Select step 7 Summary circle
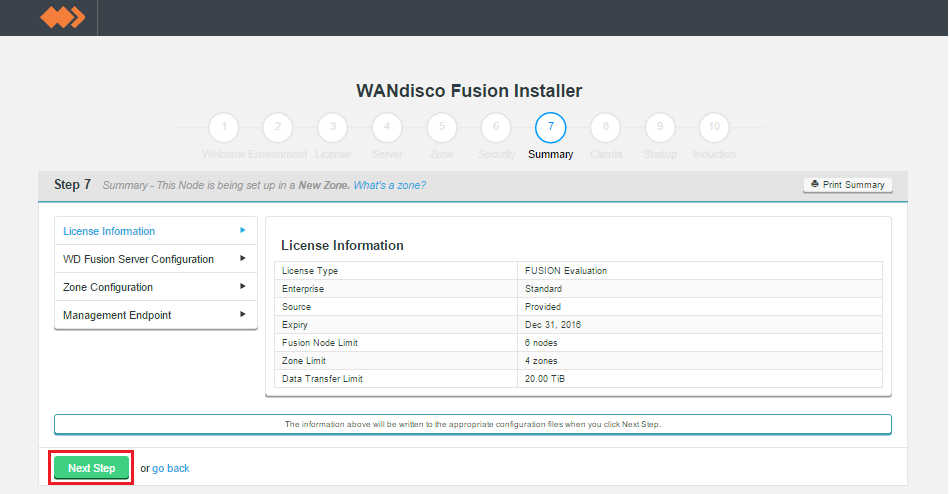 (x=551, y=127)
